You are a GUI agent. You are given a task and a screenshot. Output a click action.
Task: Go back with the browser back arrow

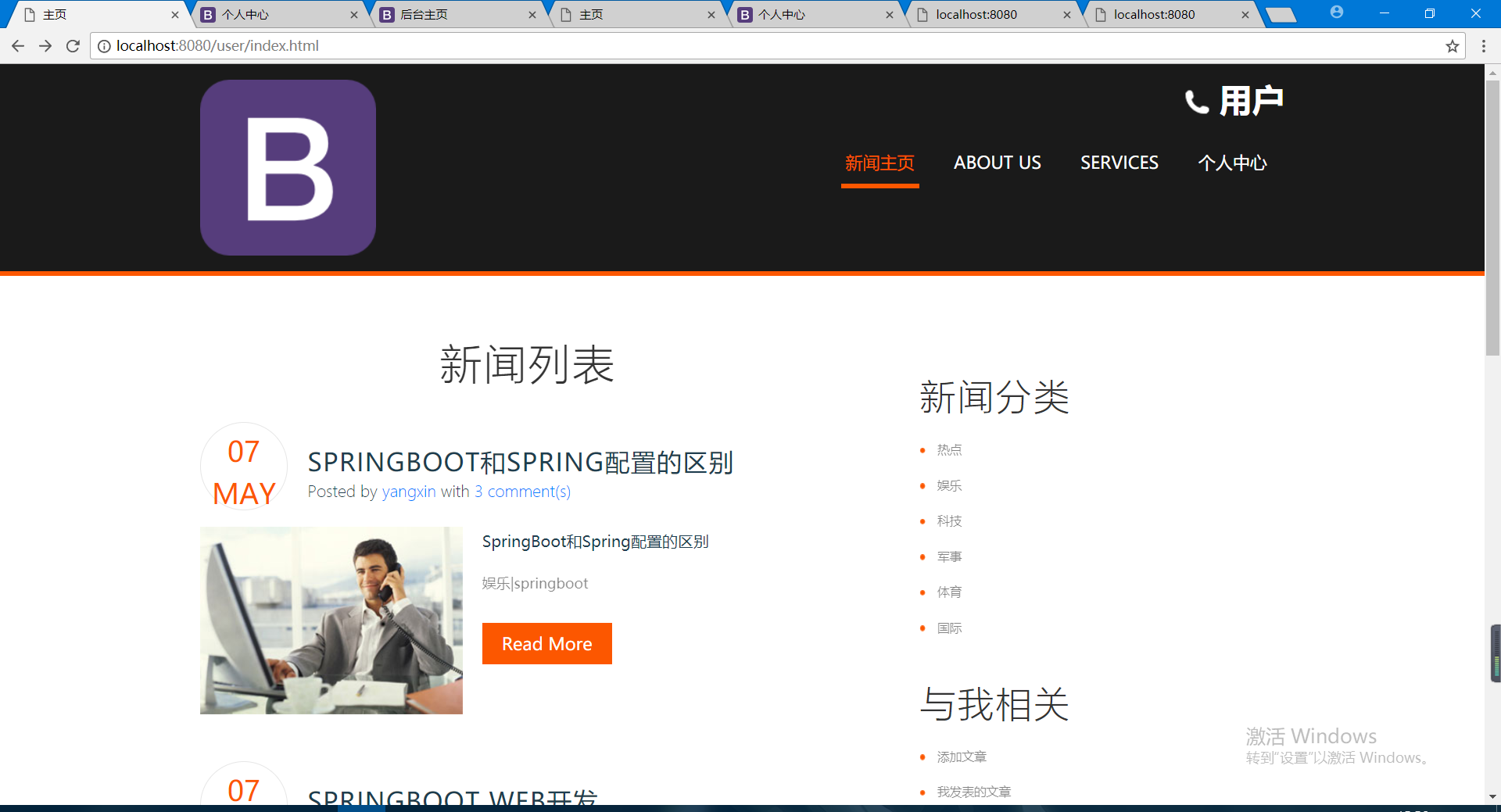[x=18, y=46]
